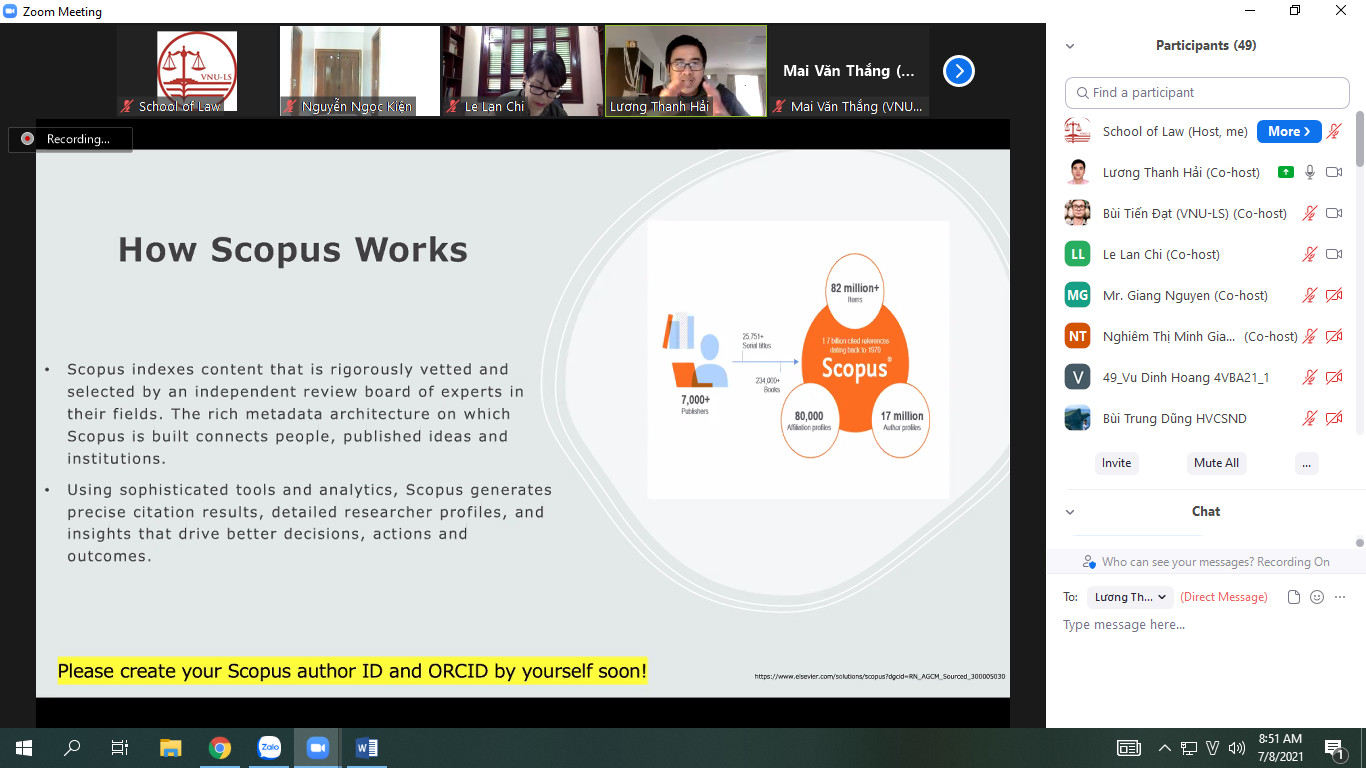This screenshot has width=1366, height=768.
Task: Collapse the Participants panel chevron
Action: 1070,46
